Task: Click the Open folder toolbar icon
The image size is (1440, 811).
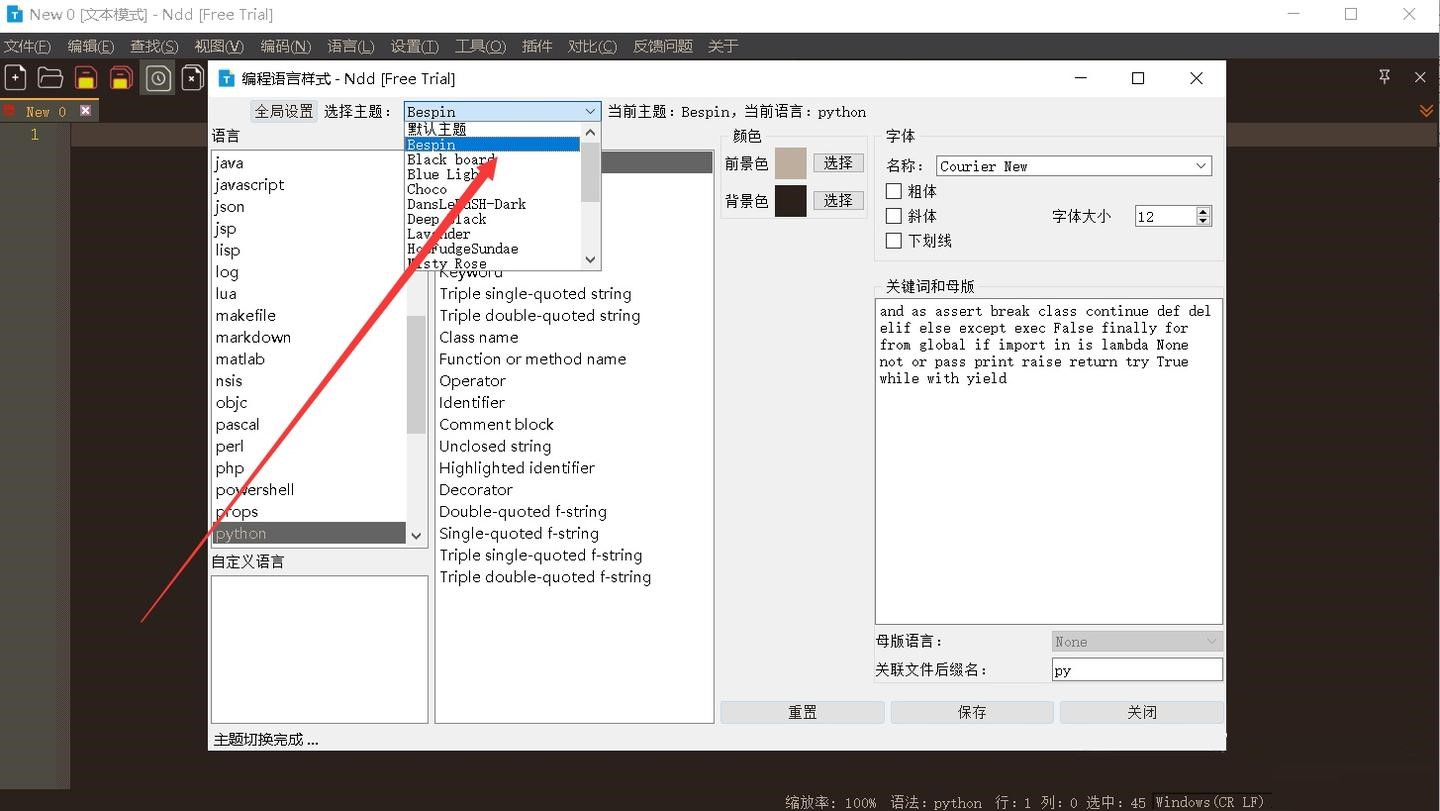Action: pyautogui.click(x=50, y=78)
